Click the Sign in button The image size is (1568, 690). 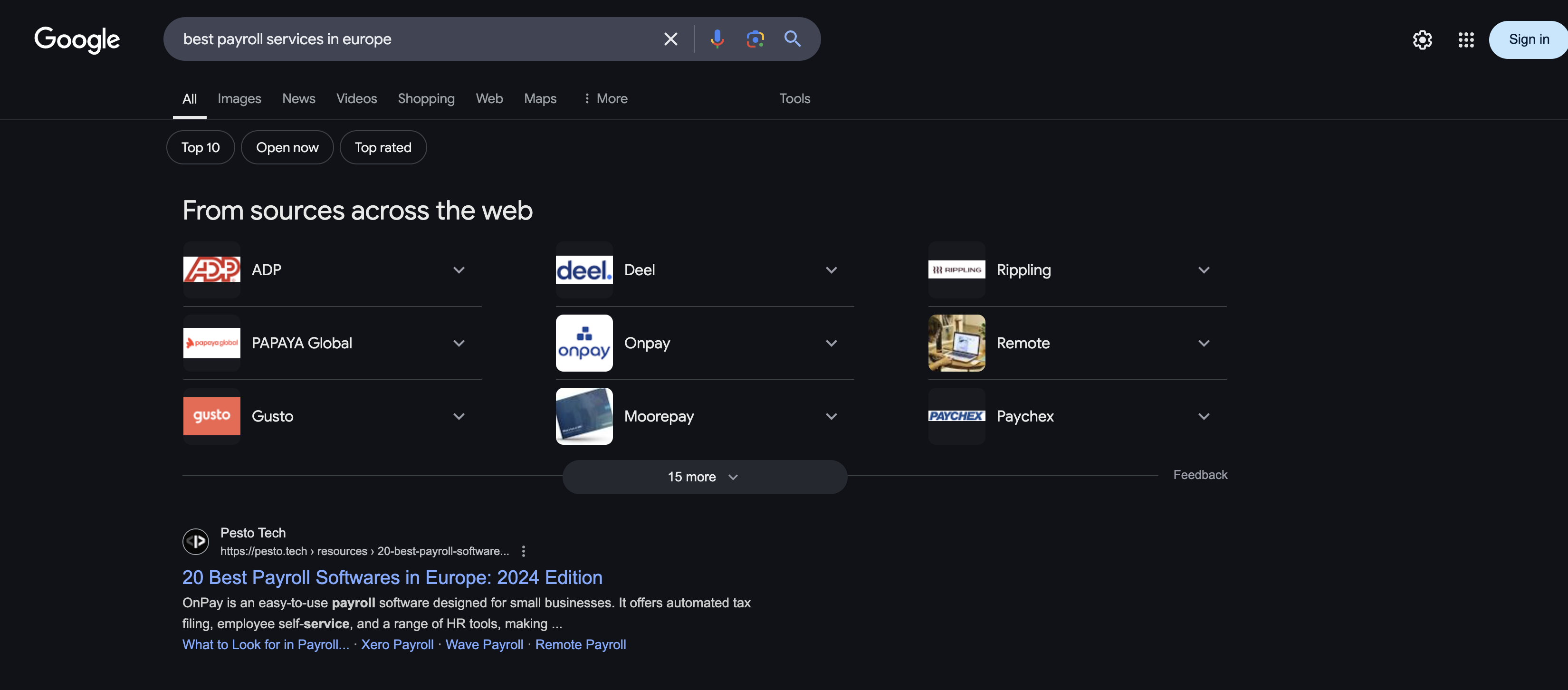(1529, 39)
